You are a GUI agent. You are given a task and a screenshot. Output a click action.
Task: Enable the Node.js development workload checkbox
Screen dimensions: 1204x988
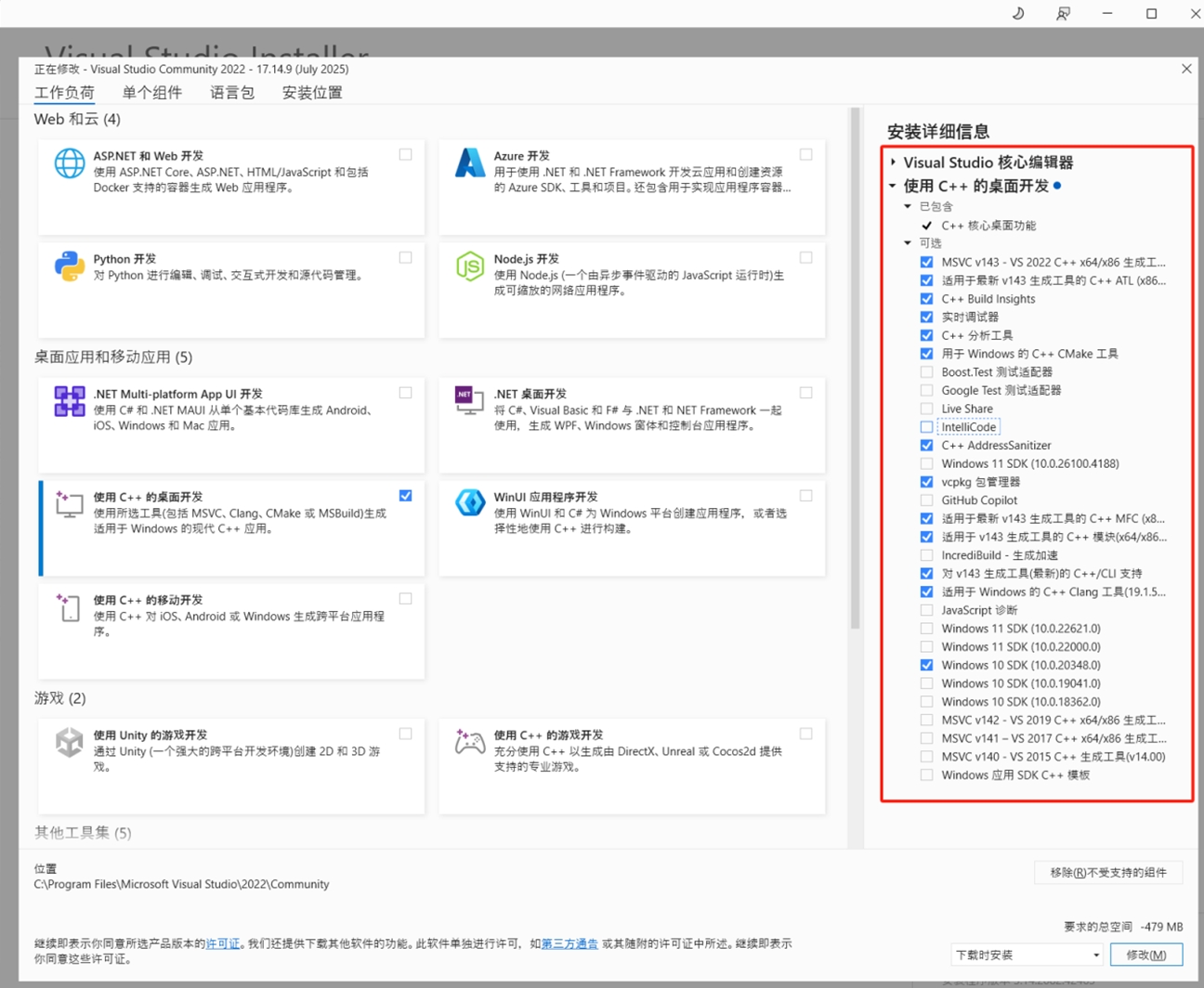coord(806,258)
